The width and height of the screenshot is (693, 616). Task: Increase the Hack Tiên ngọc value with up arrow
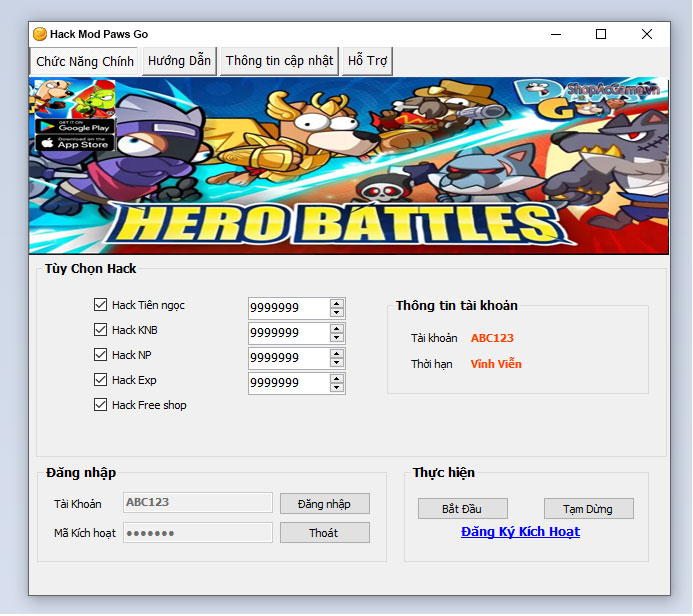click(x=337, y=303)
